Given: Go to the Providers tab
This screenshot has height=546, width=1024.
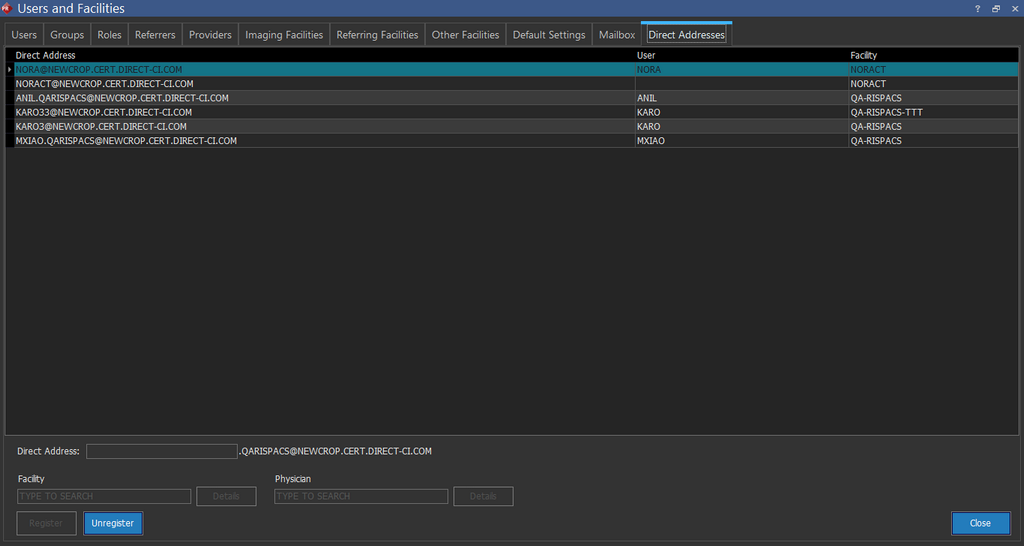Looking at the screenshot, I should 210,35.
